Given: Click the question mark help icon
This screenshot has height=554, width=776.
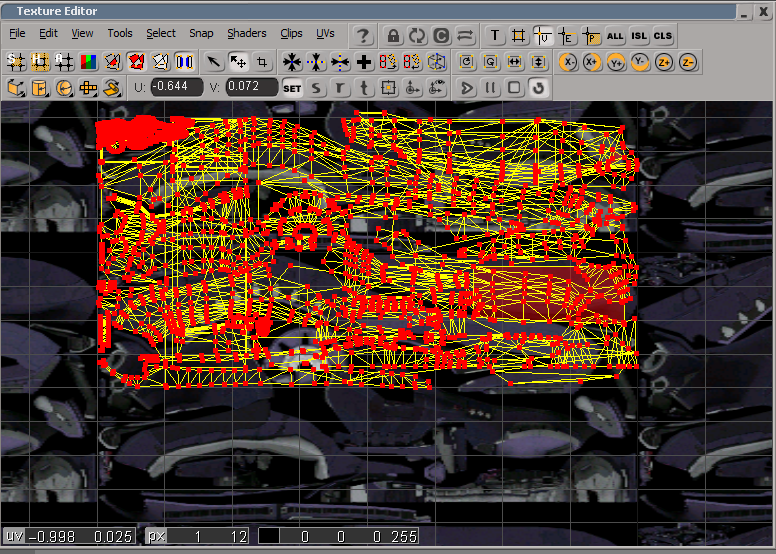Looking at the screenshot, I should coord(363,36).
